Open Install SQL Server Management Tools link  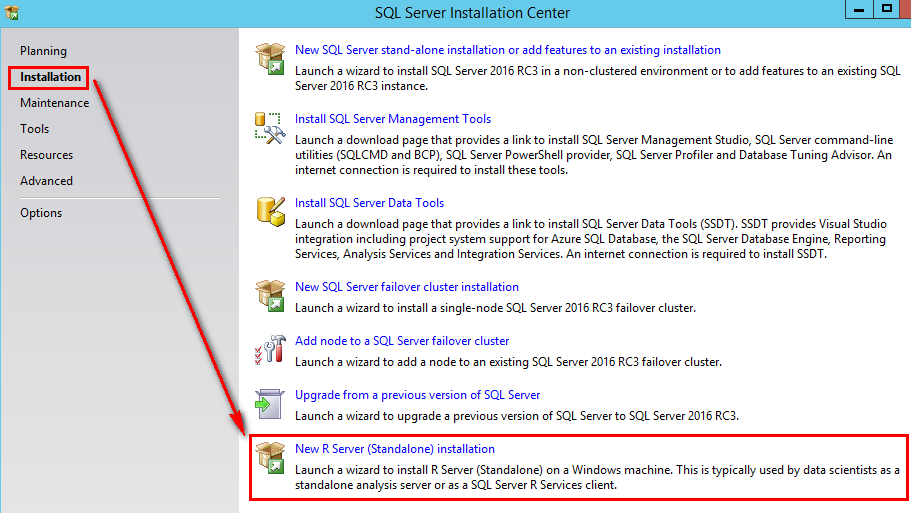coord(392,119)
